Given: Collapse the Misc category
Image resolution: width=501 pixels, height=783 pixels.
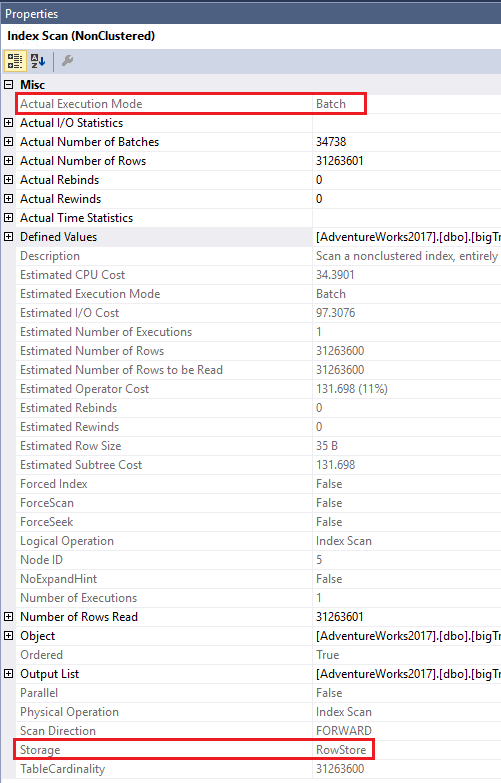Looking at the screenshot, I should [8, 84].
